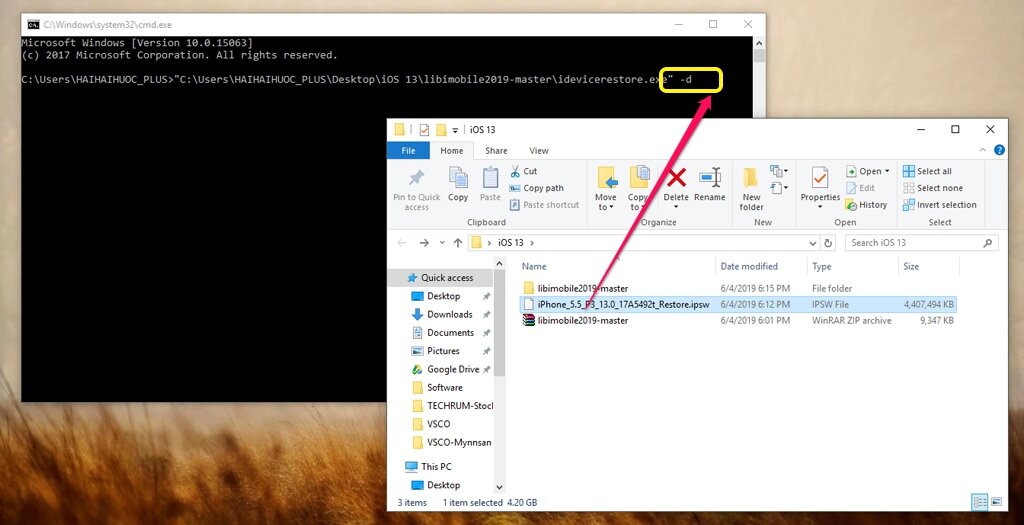The image size is (1024, 525).
Task: Open the File tab in Explorer
Action: (x=408, y=151)
